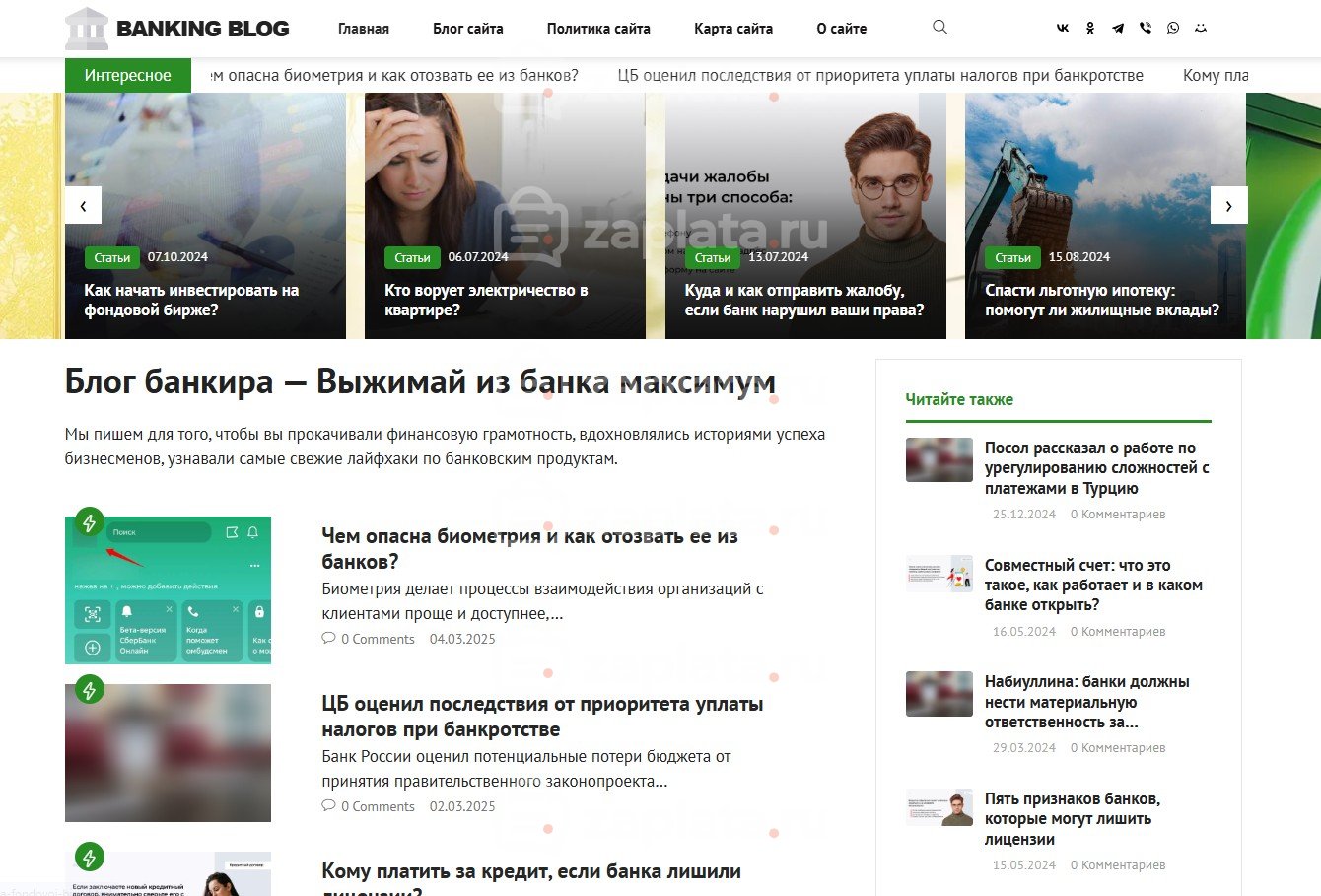The image size is (1321, 896).
Task: Click the 'BANKING BLOG' site title text
Action: point(203,29)
